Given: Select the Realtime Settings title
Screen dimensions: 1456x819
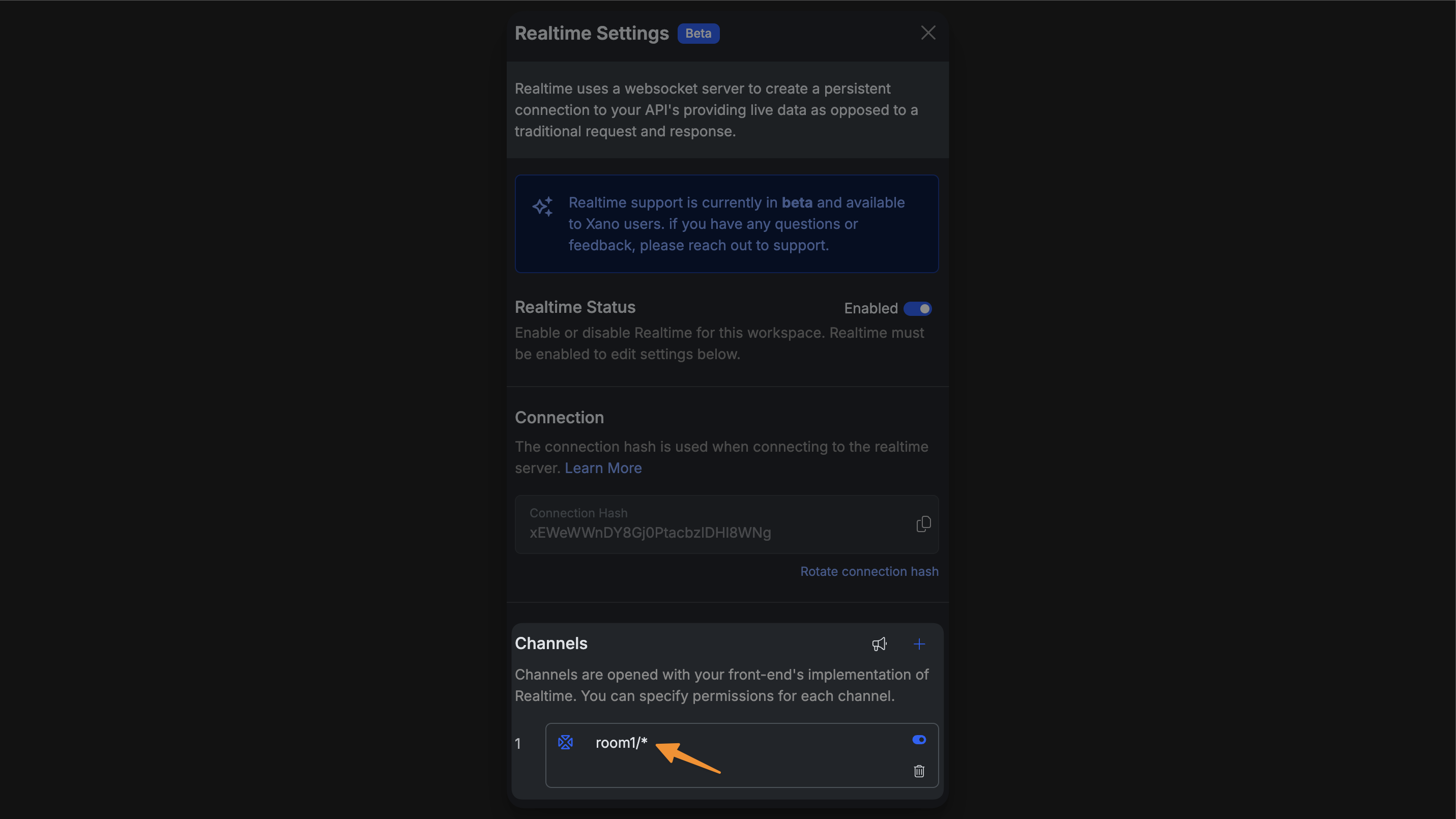Looking at the screenshot, I should (591, 33).
